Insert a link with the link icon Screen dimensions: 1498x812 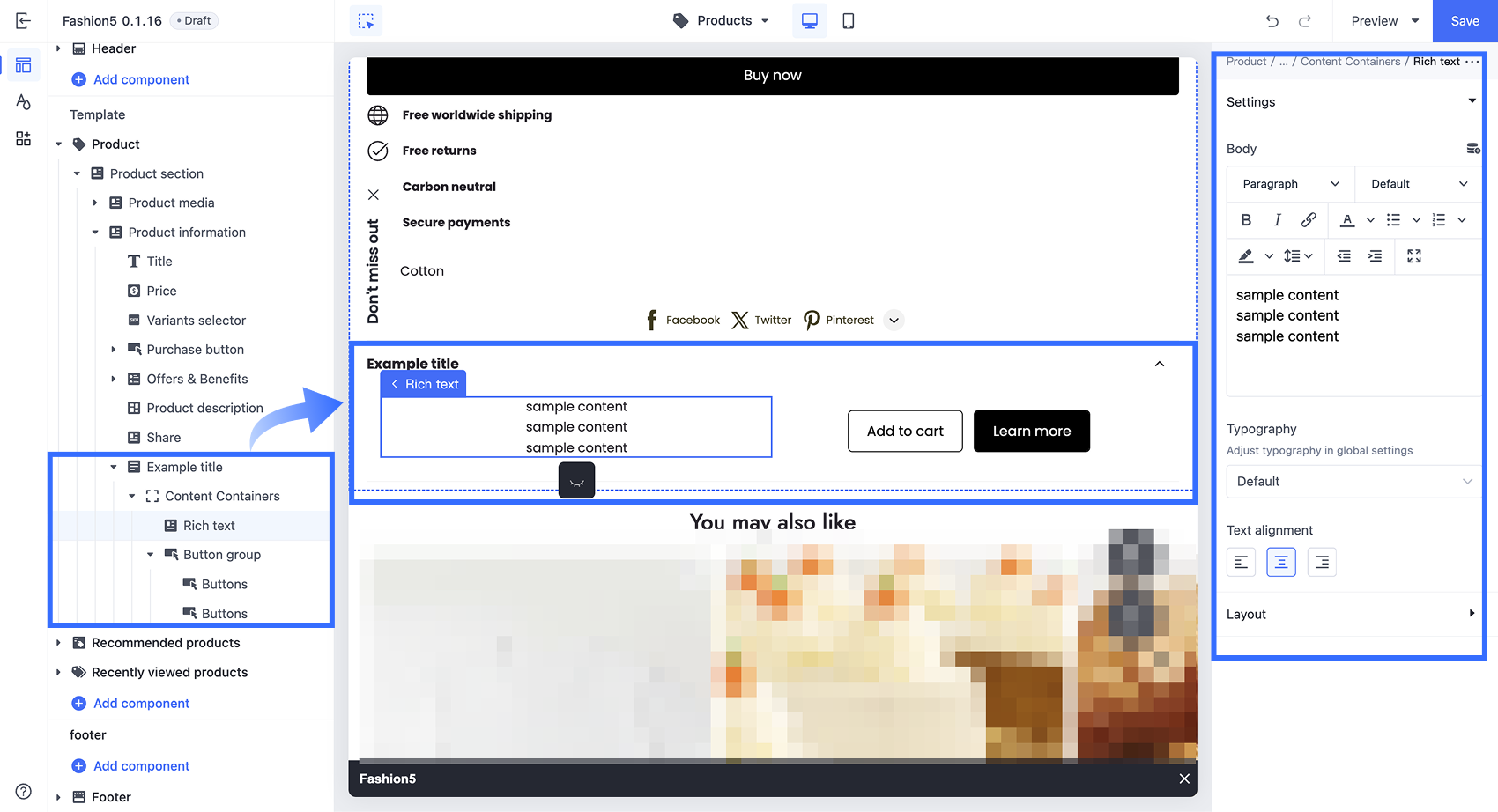click(1309, 220)
